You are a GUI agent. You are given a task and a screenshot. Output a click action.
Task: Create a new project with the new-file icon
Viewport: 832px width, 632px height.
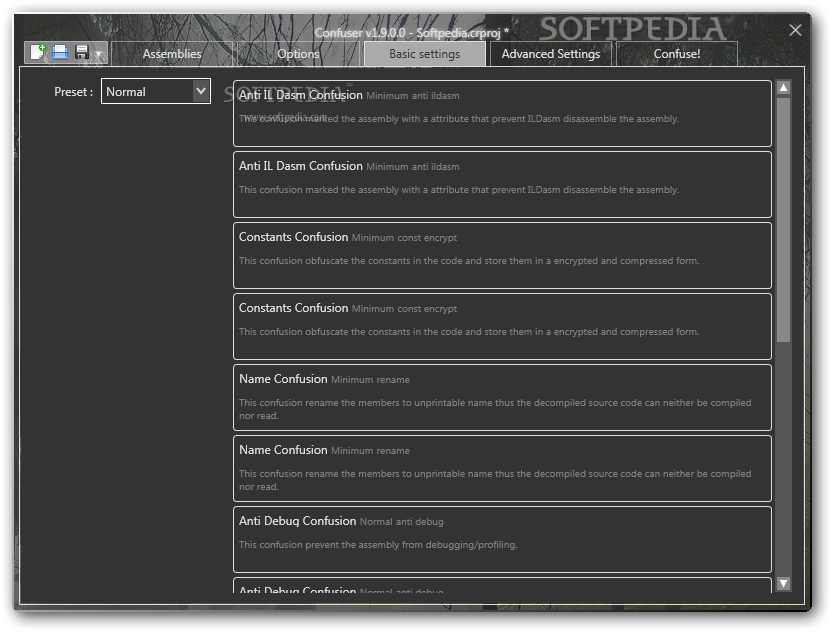[38, 52]
